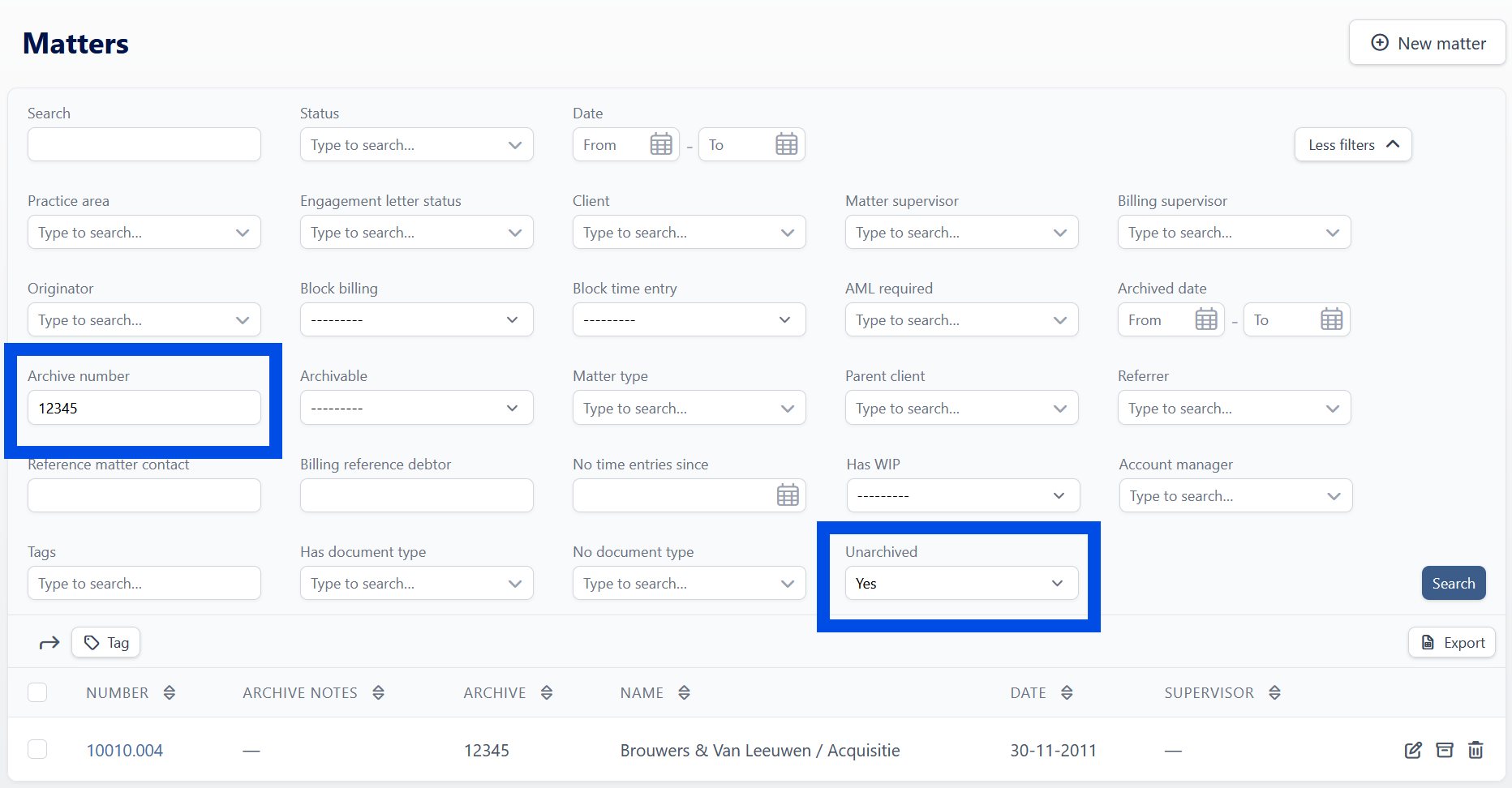This screenshot has height=788, width=1512.
Task: Click the Billing reference debtor field
Action: [417, 495]
